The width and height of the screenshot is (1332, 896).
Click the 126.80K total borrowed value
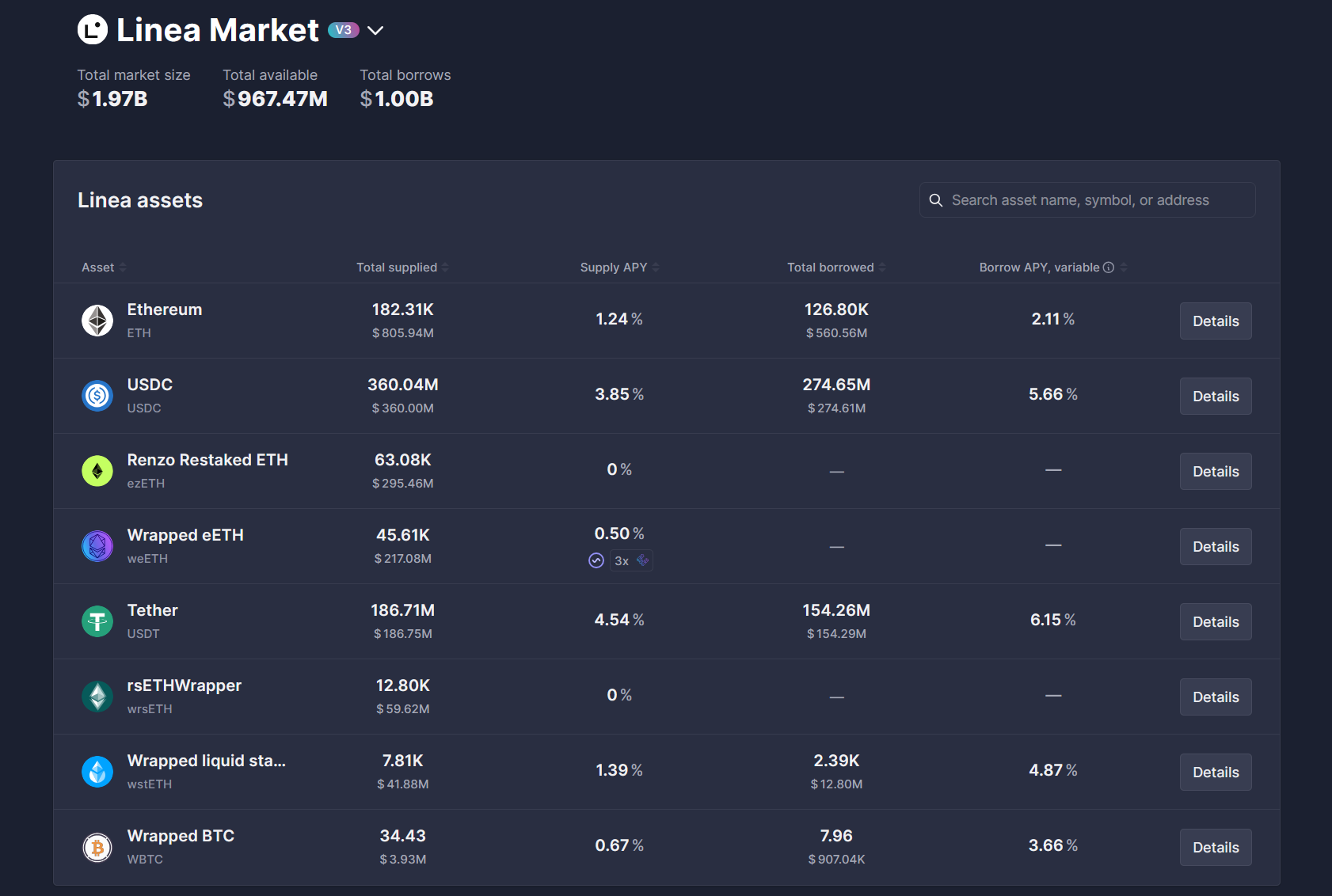pyautogui.click(x=836, y=309)
